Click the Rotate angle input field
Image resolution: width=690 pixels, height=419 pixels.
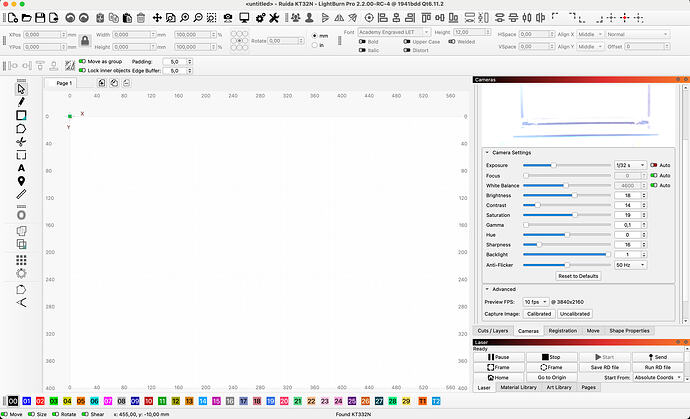click(286, 40)
